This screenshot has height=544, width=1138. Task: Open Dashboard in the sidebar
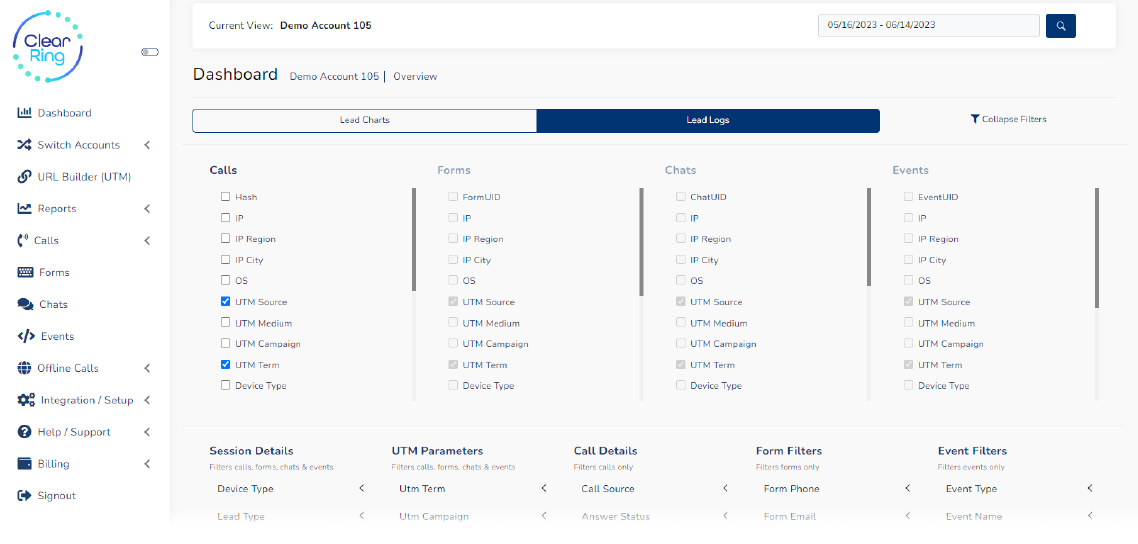(x=65, y=113)
